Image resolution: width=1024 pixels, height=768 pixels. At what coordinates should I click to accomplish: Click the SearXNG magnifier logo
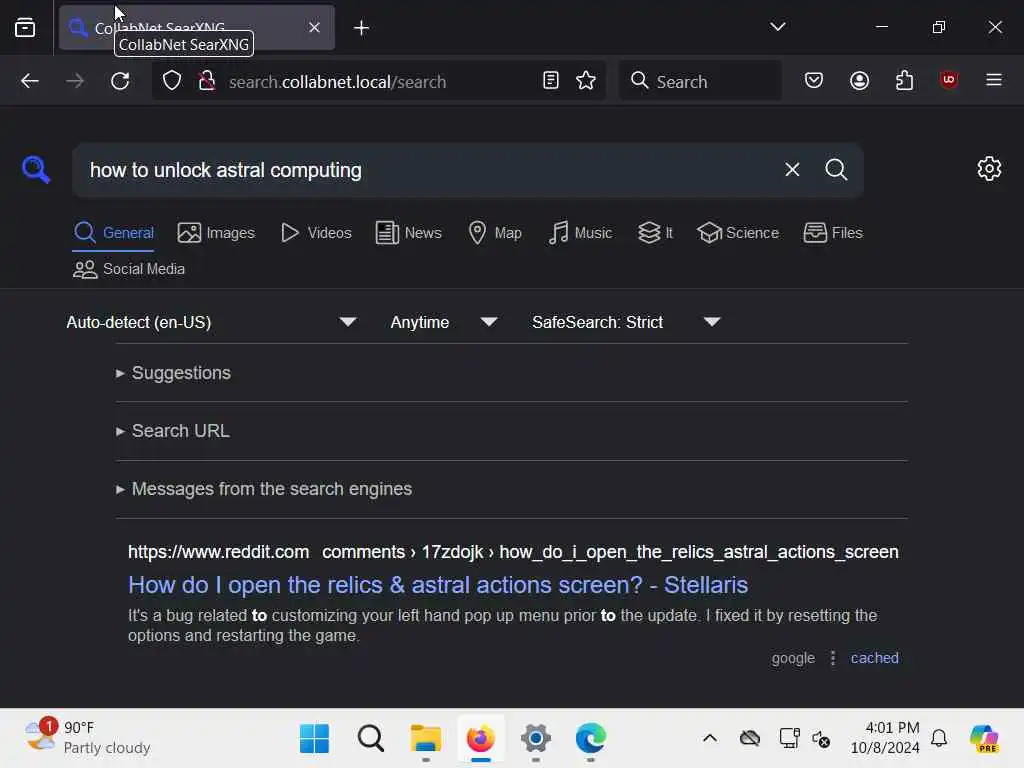pyautogui.click(x=35, y=170)
